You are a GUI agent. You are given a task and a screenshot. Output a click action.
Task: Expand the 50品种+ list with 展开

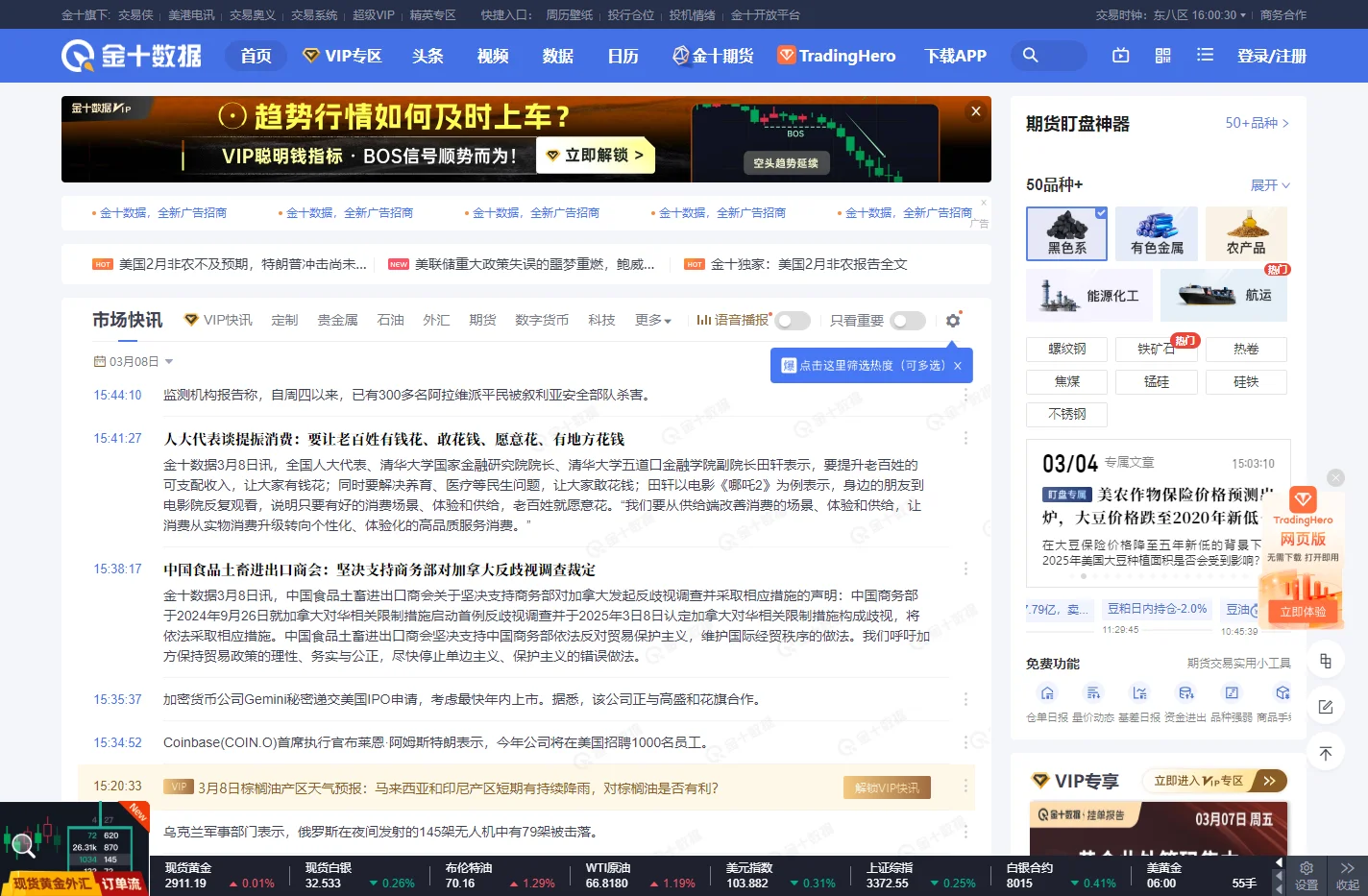point(1270,185)
